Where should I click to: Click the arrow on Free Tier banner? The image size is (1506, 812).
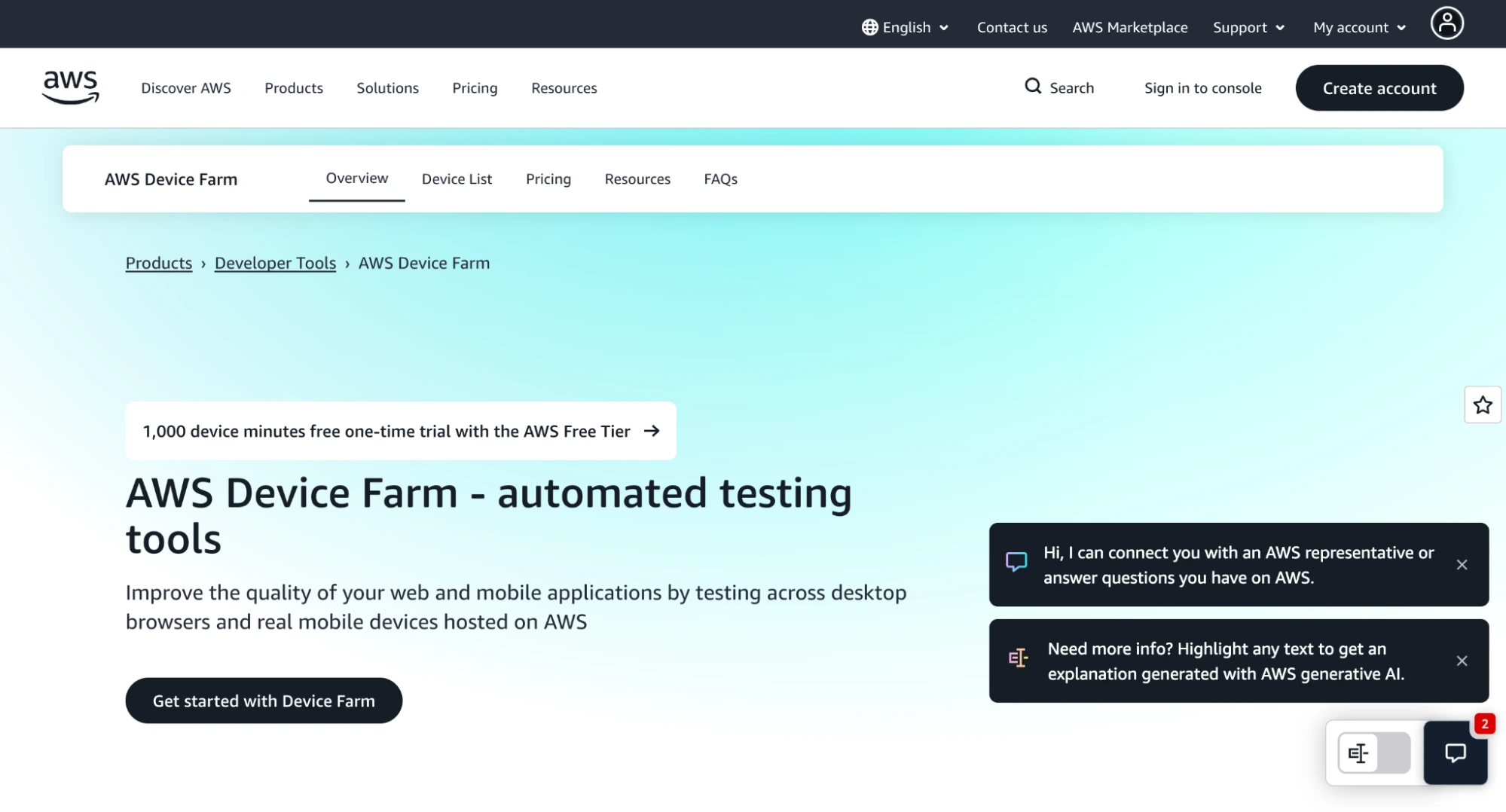(x=652, y=431)
